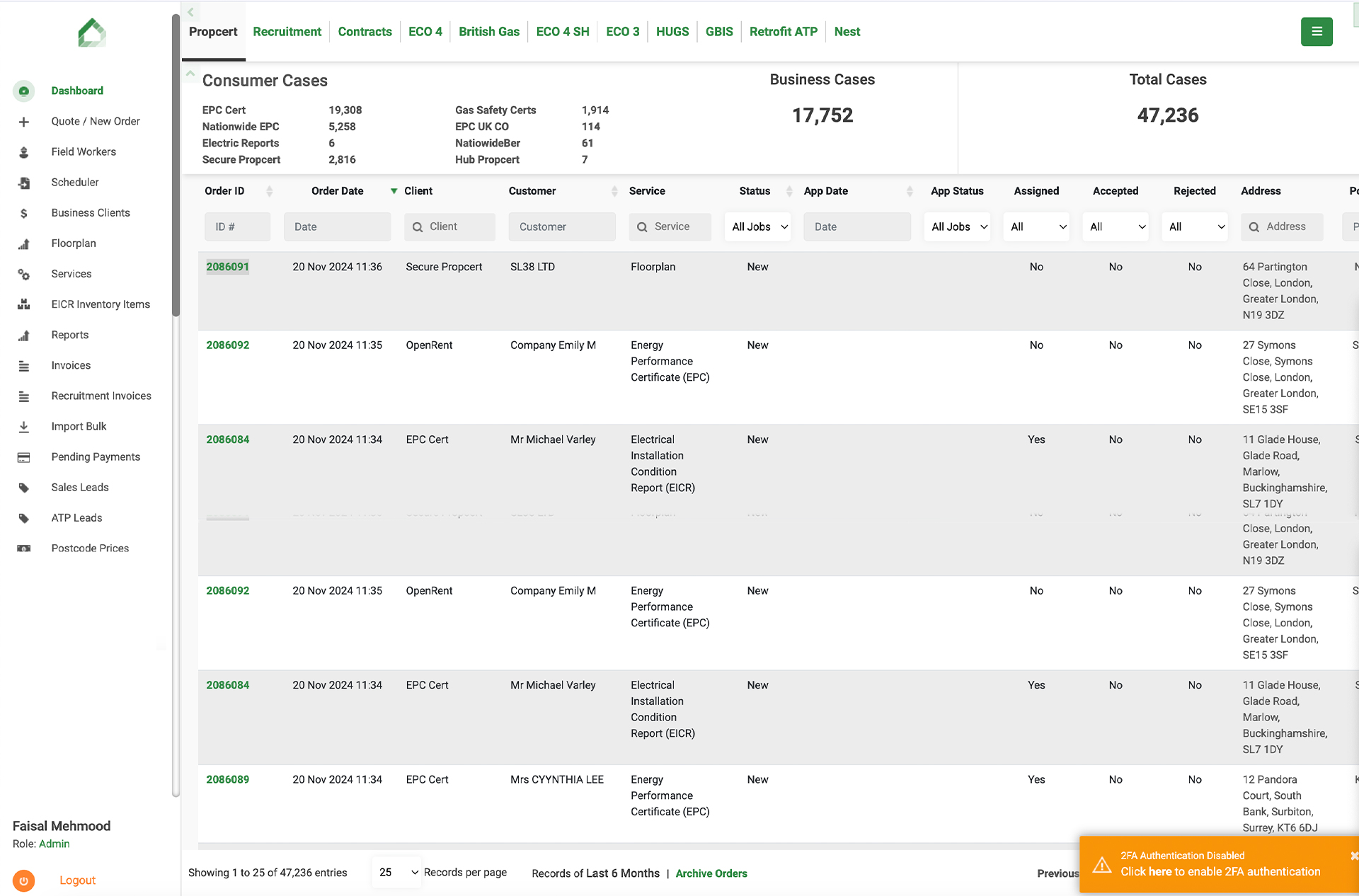
Task: Click the Archive Orders link
Action: tap(711, 873)
